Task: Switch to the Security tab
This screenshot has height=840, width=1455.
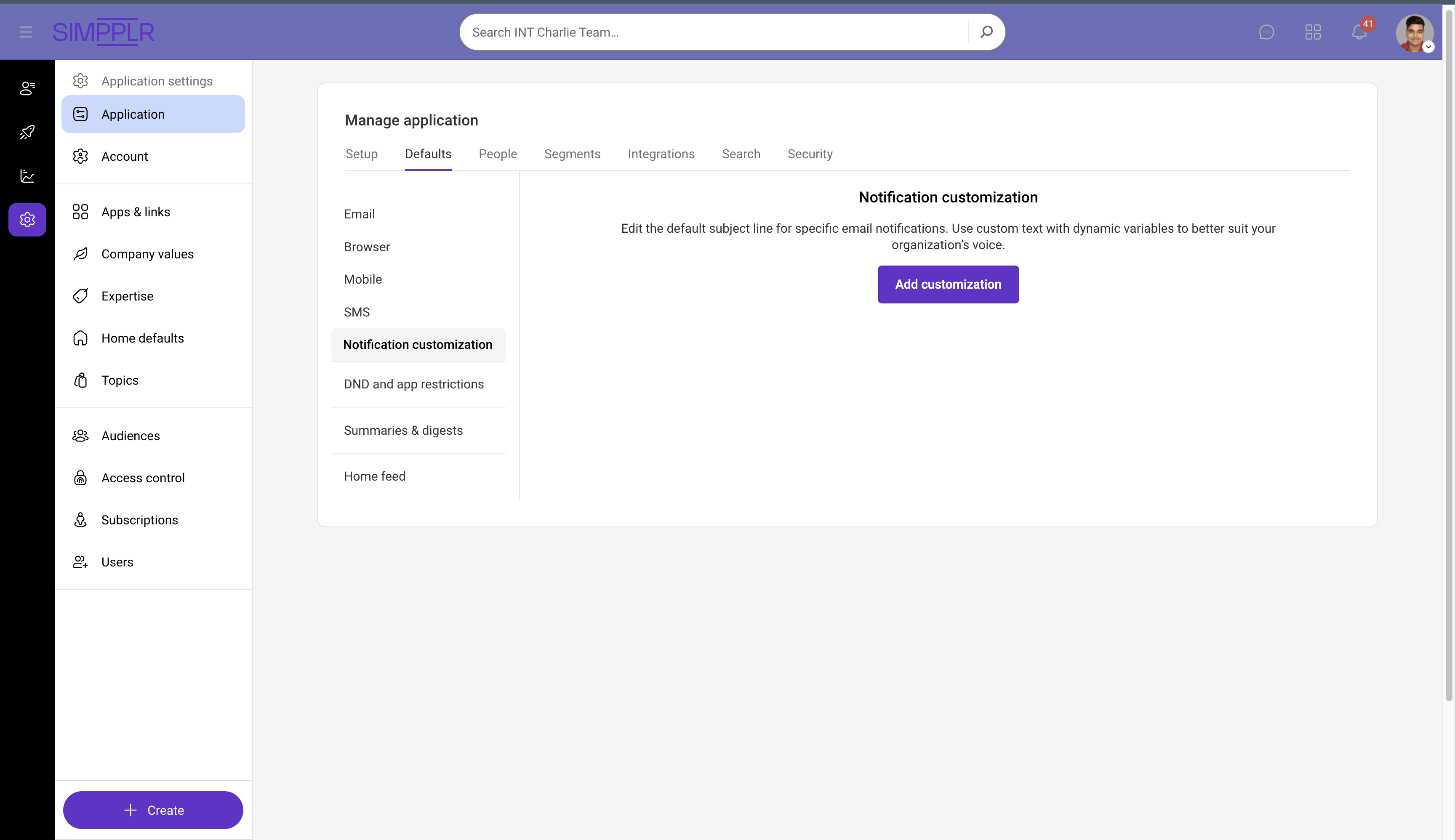Action: tap(810, 154)
